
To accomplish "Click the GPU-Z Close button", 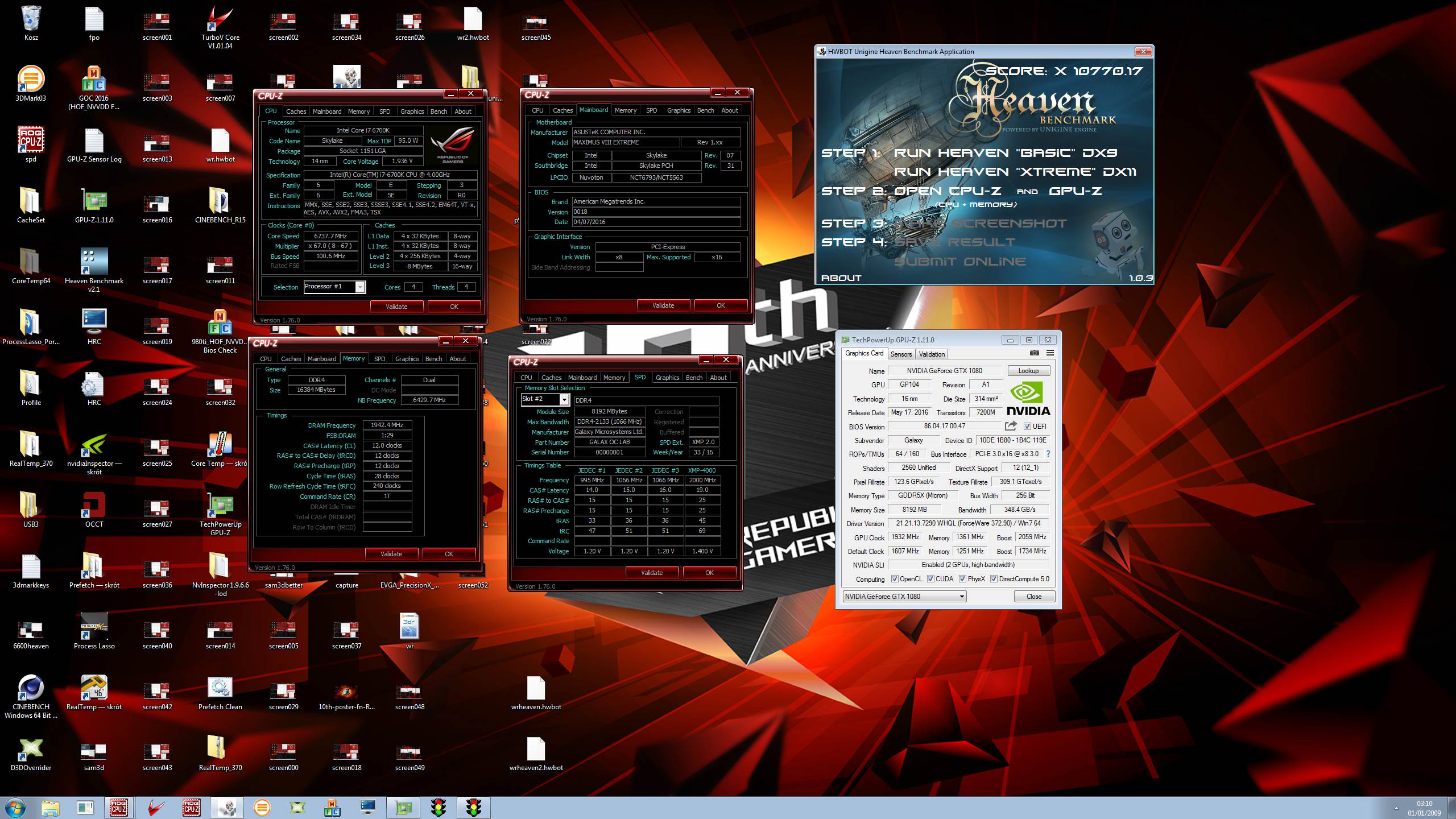I will coord(1034,597).
